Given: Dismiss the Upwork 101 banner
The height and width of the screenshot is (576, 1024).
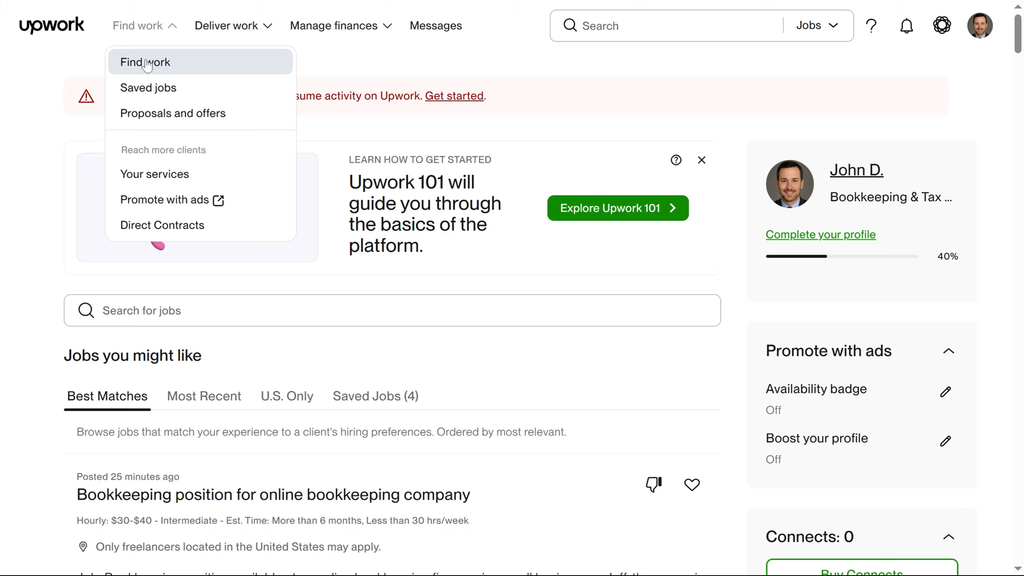Looking at the screenshot, I should pyautogui.click(x=701, y=160).
